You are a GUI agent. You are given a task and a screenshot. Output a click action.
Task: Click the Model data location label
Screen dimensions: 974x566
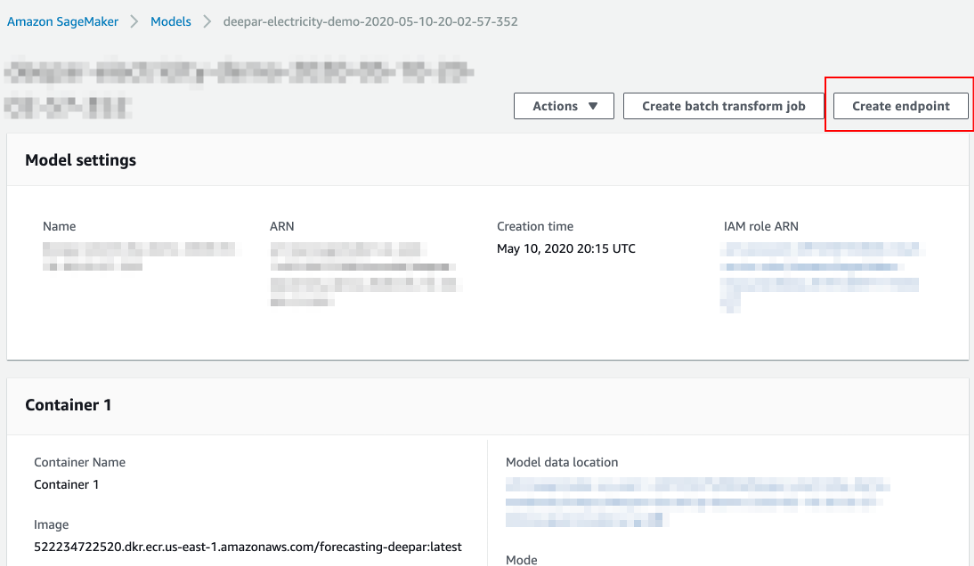[x=562, y=462]
